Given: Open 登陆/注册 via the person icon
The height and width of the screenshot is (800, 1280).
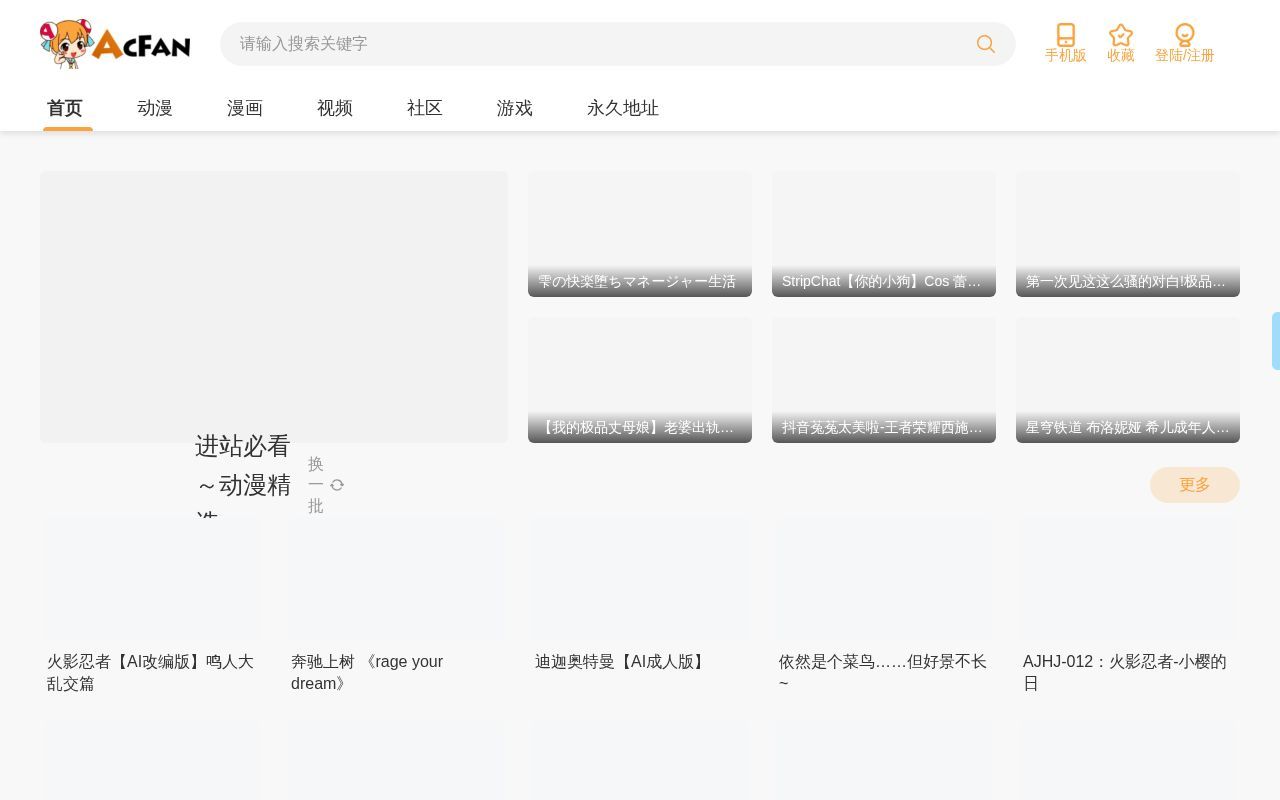Looking at the screenshot, I should 1185,35.
